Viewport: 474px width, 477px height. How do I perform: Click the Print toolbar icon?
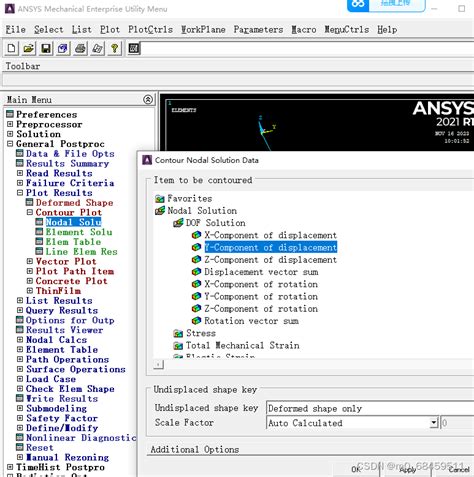[x=80, y=49]
